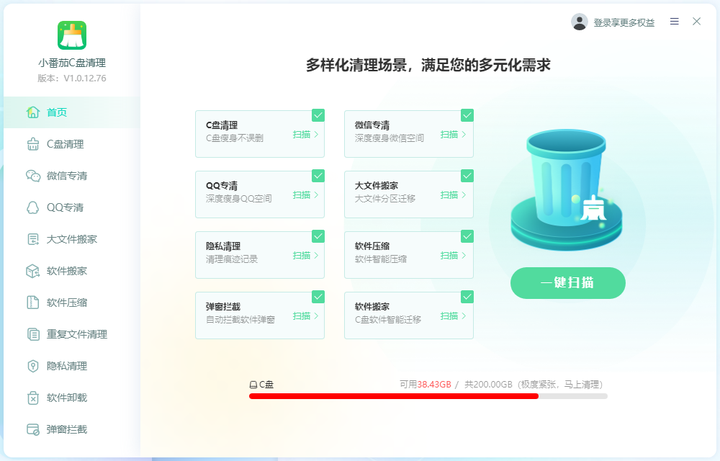Viewport: 720px width, 461px height.
Task: Click the 软件搬家 cube icon in the sidebar
Action: click(x=33, y=271)
